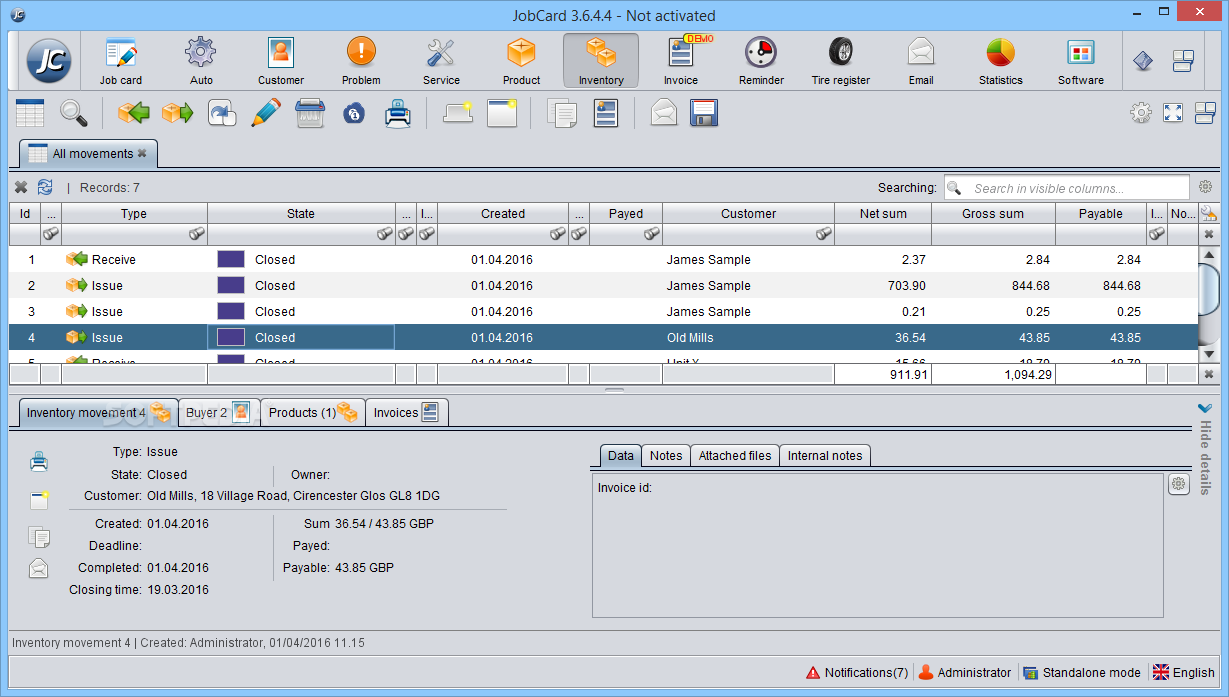Image resolution: width=1229 pixels, height=697 pixels.
Task: Collapse panel with Hide details arrow
Action: click(1205, 408)
